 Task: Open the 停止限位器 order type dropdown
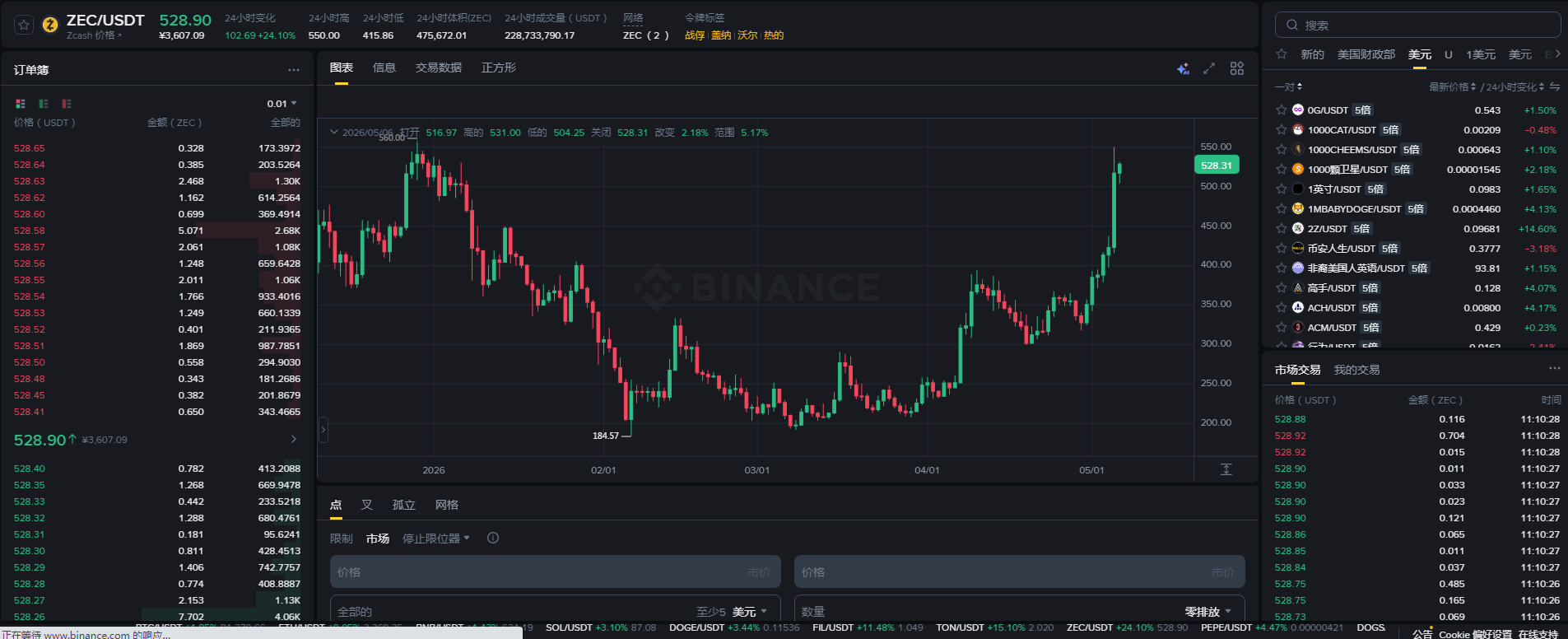click(x=436, y=539)
